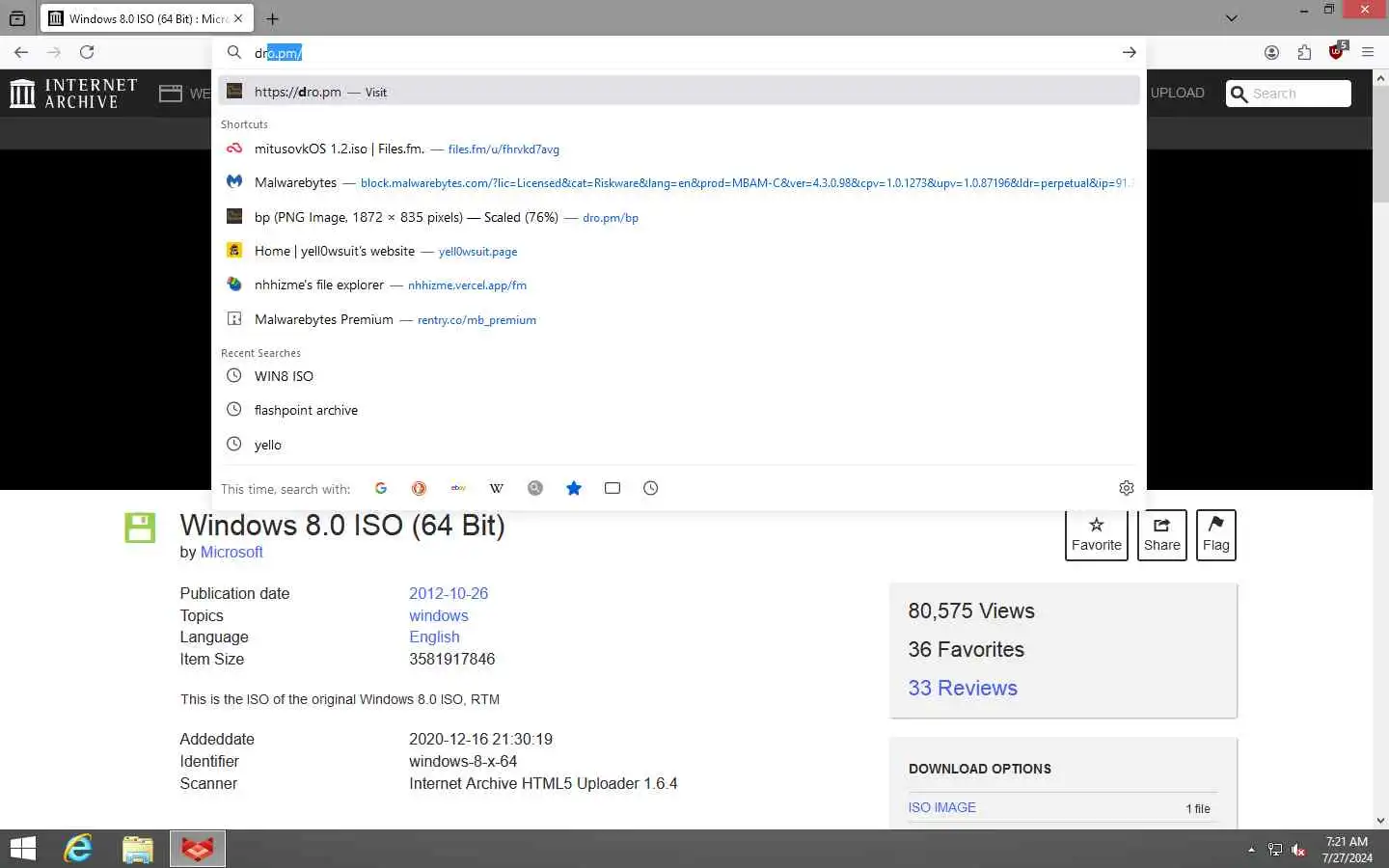Open the network tray icon
Viewport: 1389px width, 868px height.
coord(1275,850)
